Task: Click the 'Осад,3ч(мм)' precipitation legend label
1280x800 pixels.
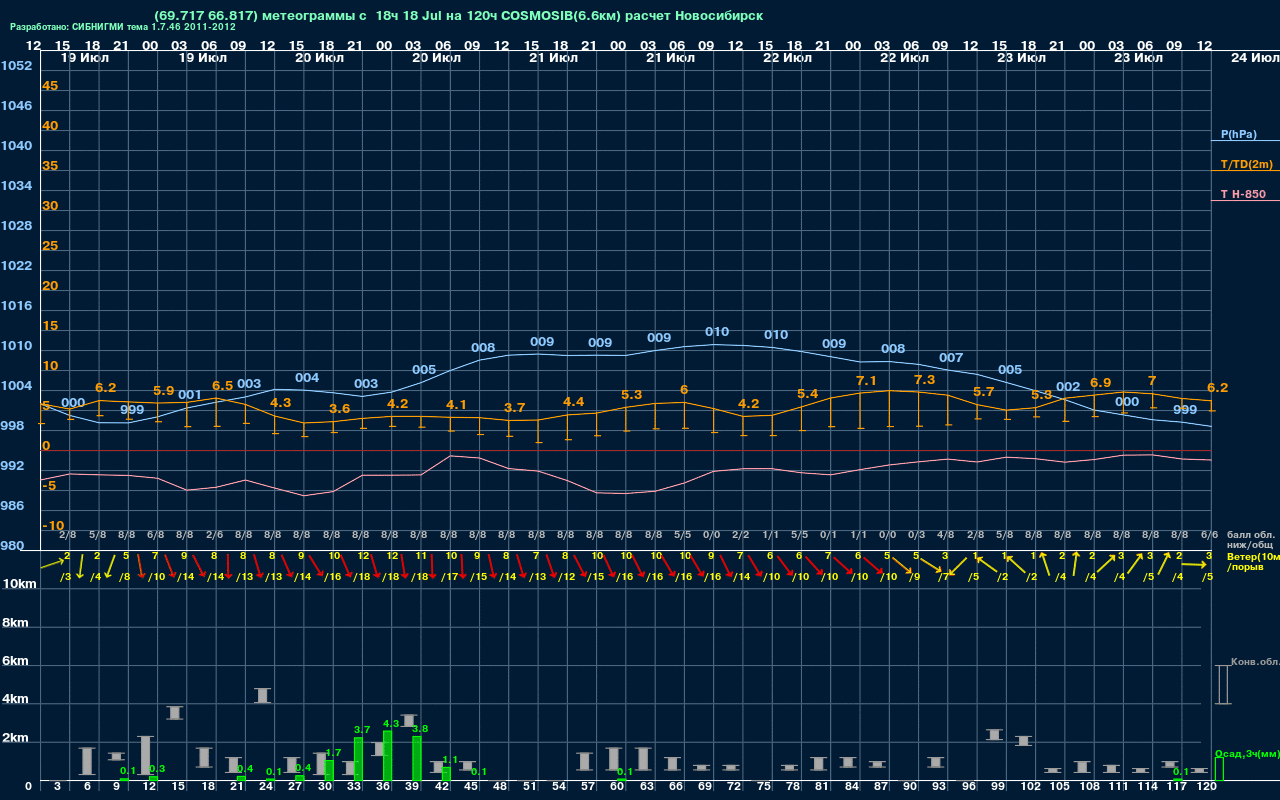Action: click(x=1247, y=753)
